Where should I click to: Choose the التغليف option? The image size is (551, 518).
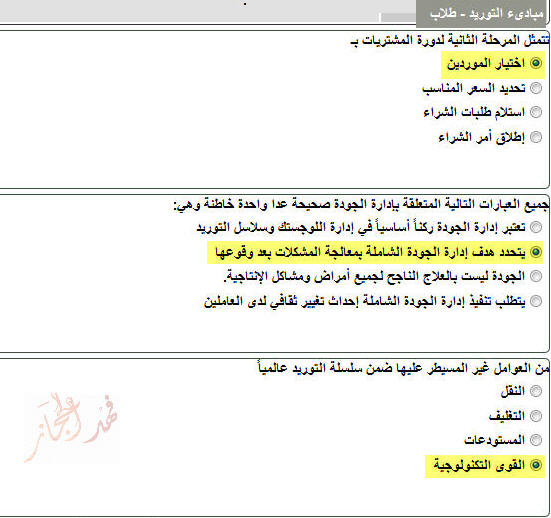[x=536, y=416]
